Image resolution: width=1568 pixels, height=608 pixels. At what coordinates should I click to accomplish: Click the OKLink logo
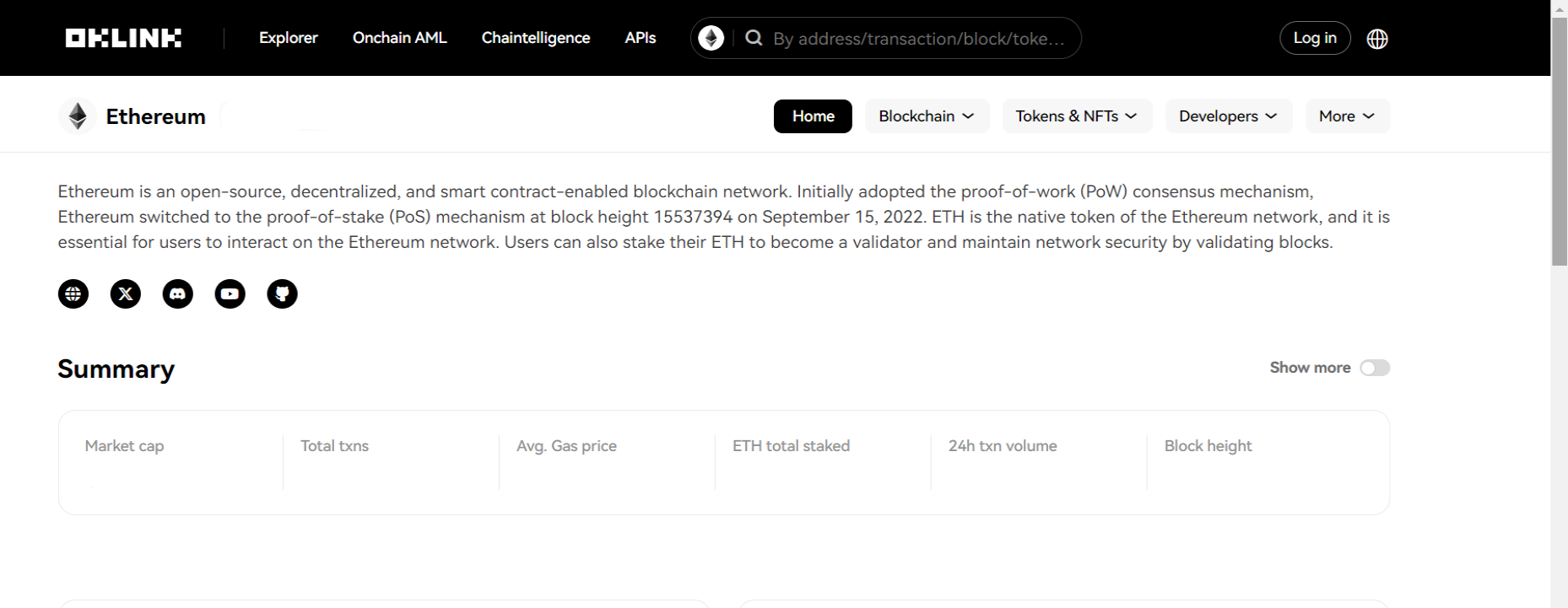pyautogui.click(x=123, y=38)
